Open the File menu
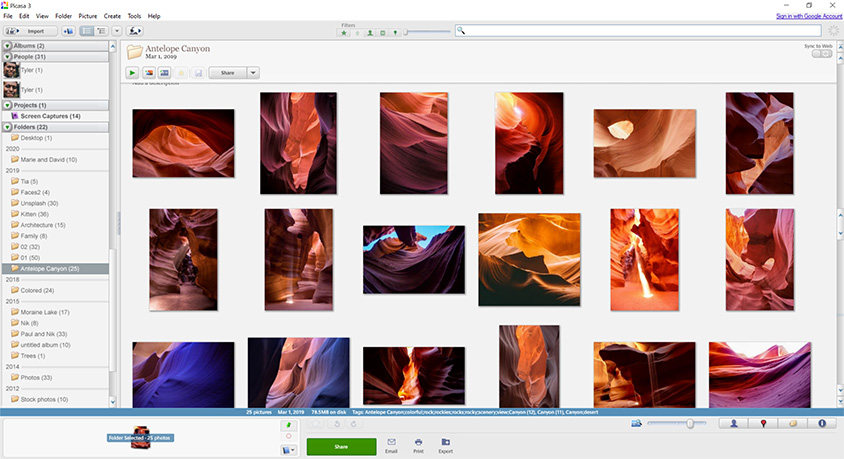The width and height of the screenshot is (844, 459). 8,16
